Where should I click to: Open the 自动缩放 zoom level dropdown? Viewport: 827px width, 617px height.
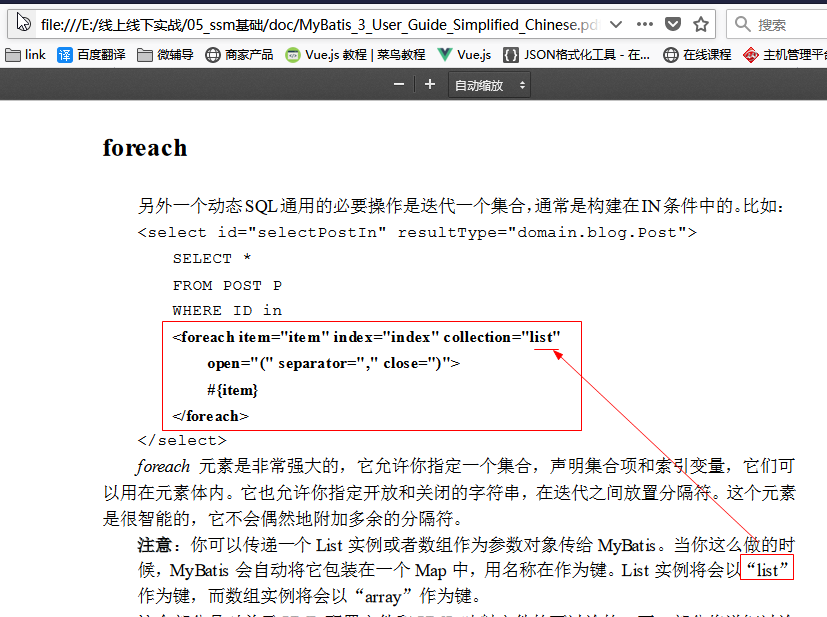489,85
